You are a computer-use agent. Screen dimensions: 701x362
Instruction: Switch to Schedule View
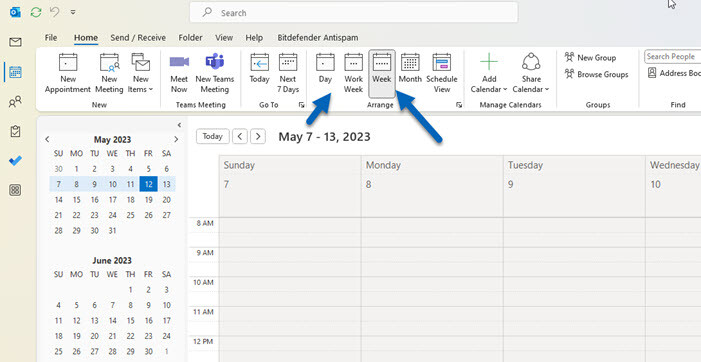coord(442,73)
